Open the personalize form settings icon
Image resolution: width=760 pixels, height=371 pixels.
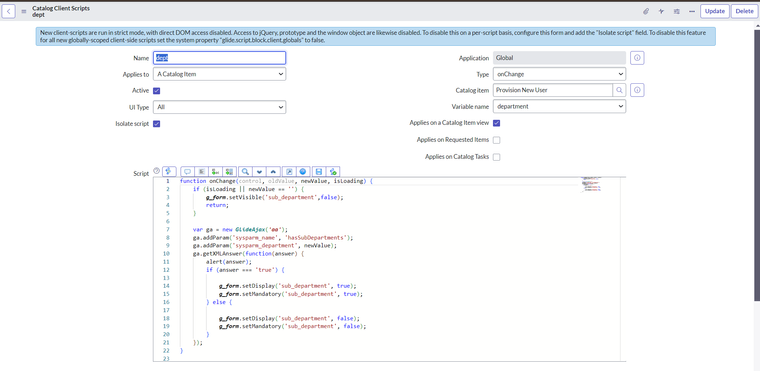(677, 11)
